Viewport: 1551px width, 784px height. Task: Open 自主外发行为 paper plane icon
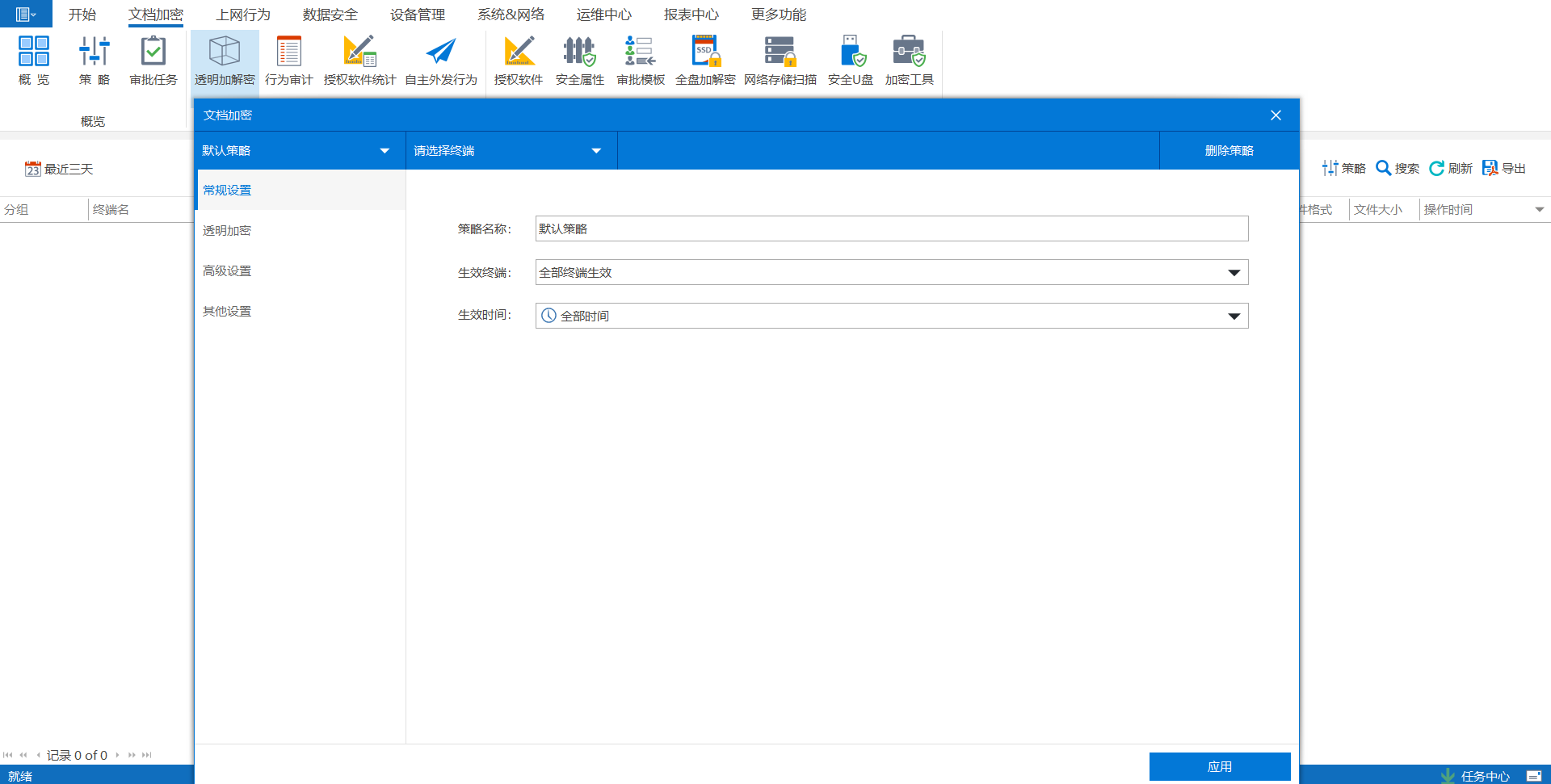click(440, 52)
